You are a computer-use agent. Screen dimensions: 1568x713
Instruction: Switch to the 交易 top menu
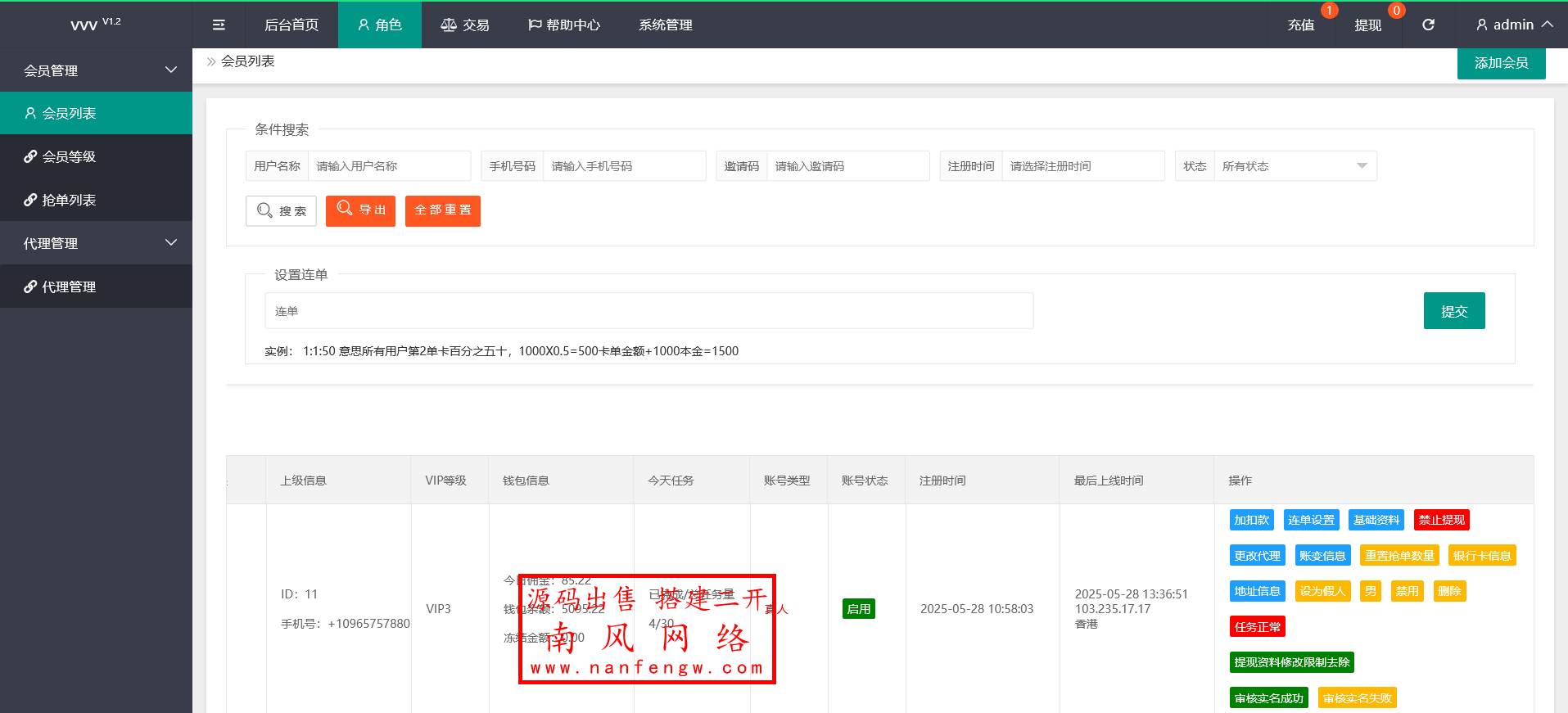pos(465,25)
